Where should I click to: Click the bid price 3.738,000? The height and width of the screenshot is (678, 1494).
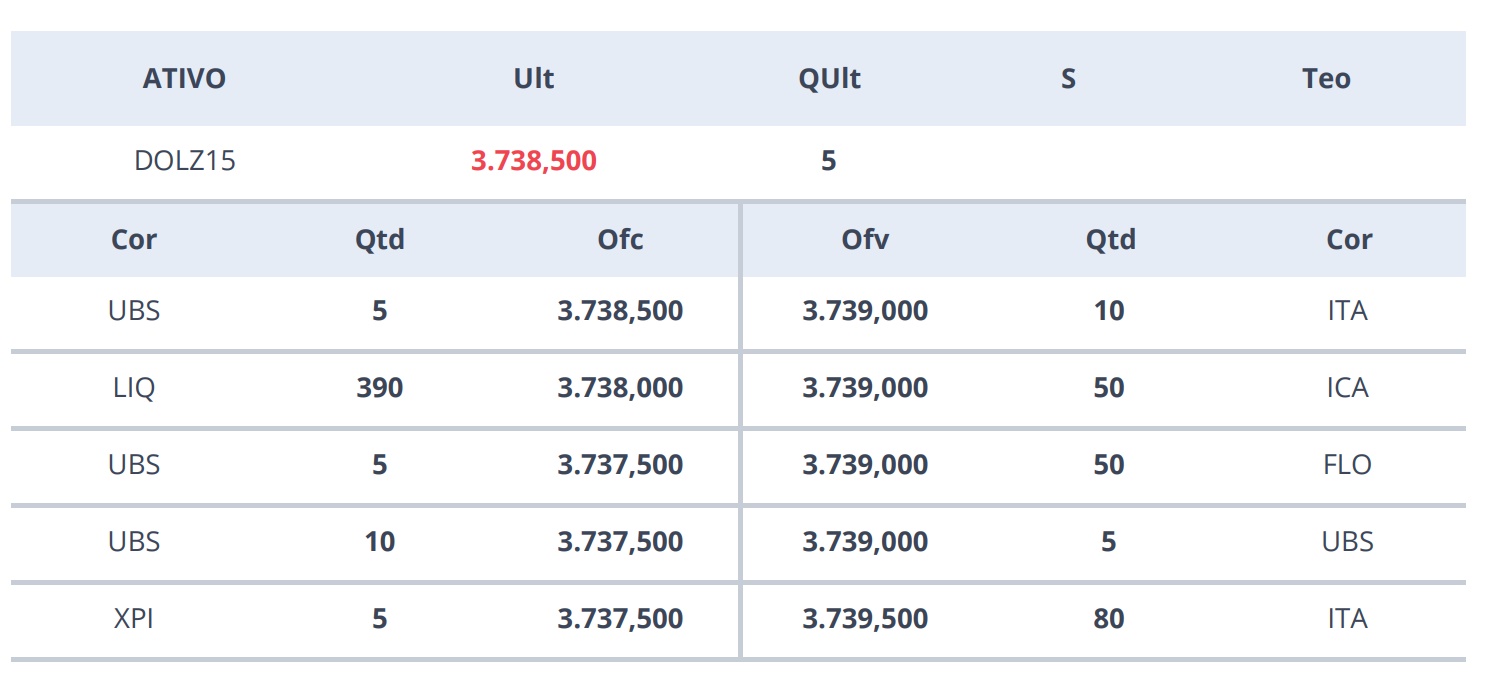(620, 388)
